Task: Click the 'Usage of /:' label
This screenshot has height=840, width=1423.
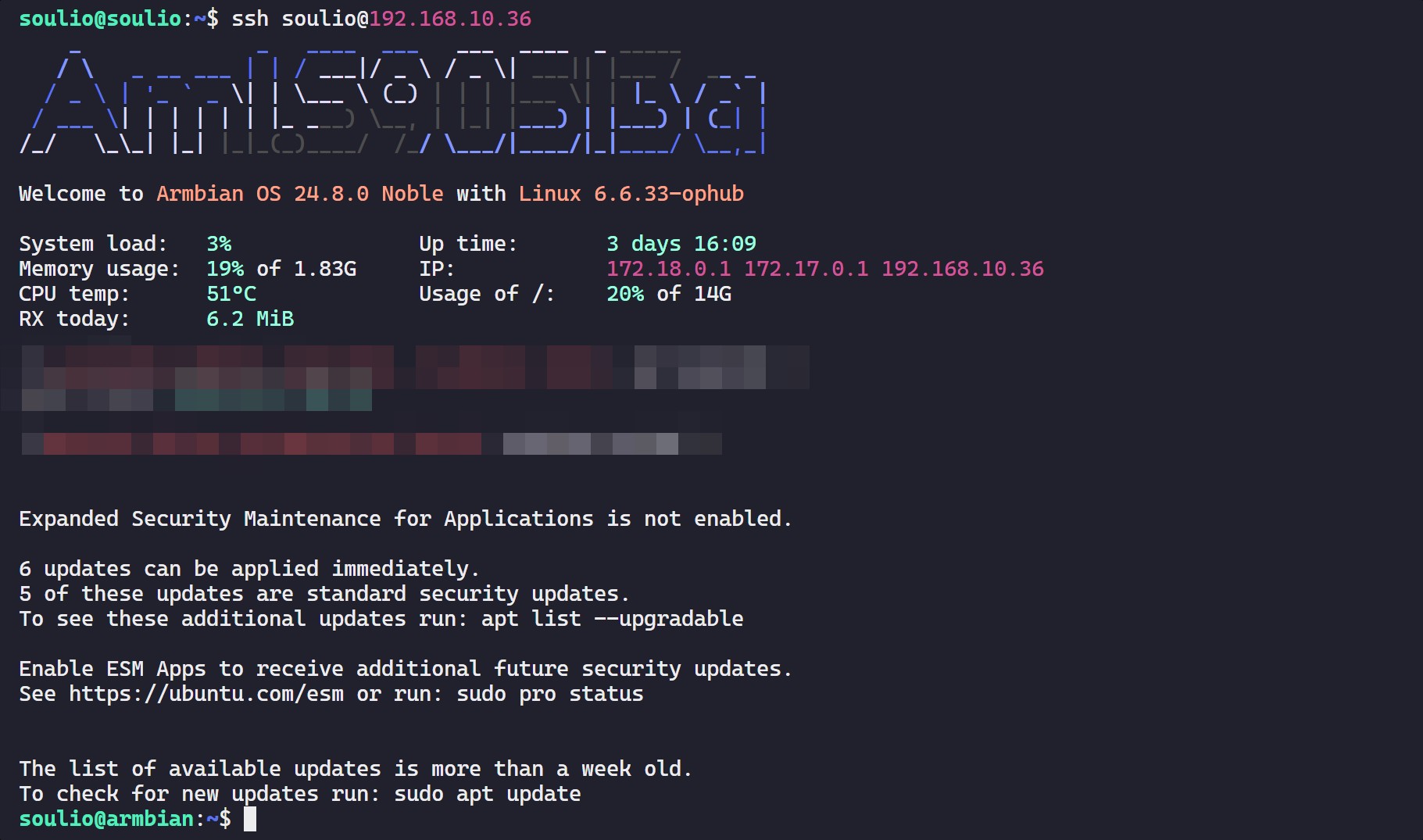Action: [x=488, y=294]
